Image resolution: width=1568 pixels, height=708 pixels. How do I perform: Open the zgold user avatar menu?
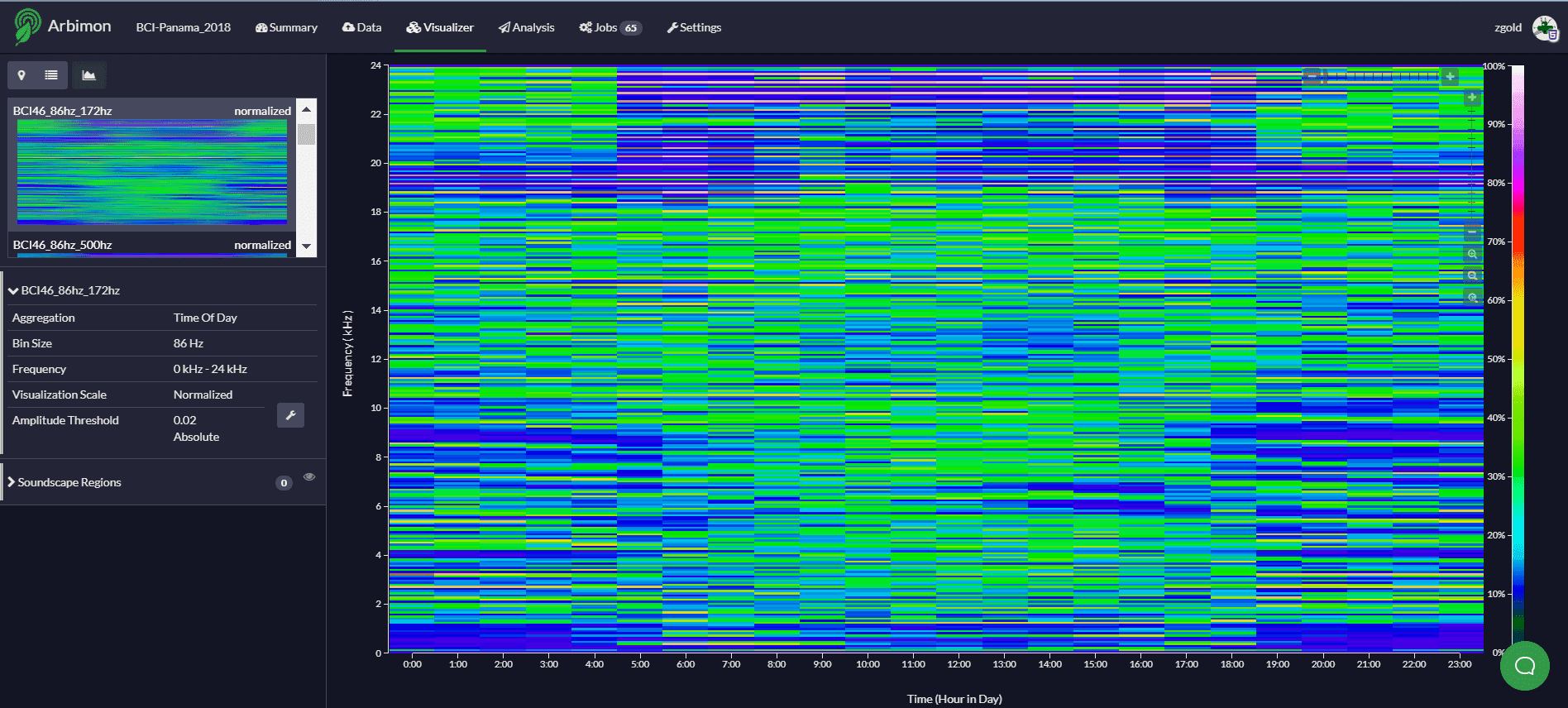[1545, 27]
